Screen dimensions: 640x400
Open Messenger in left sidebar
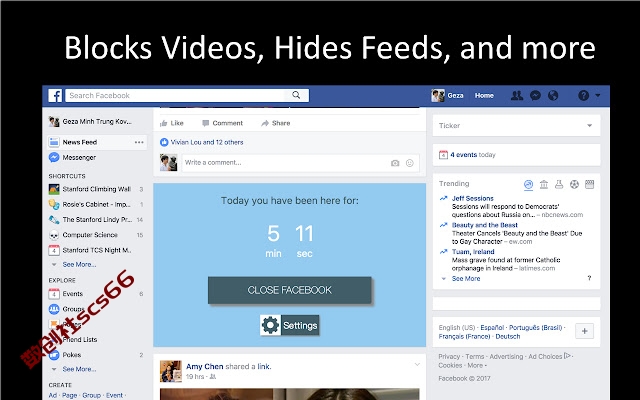79,158
